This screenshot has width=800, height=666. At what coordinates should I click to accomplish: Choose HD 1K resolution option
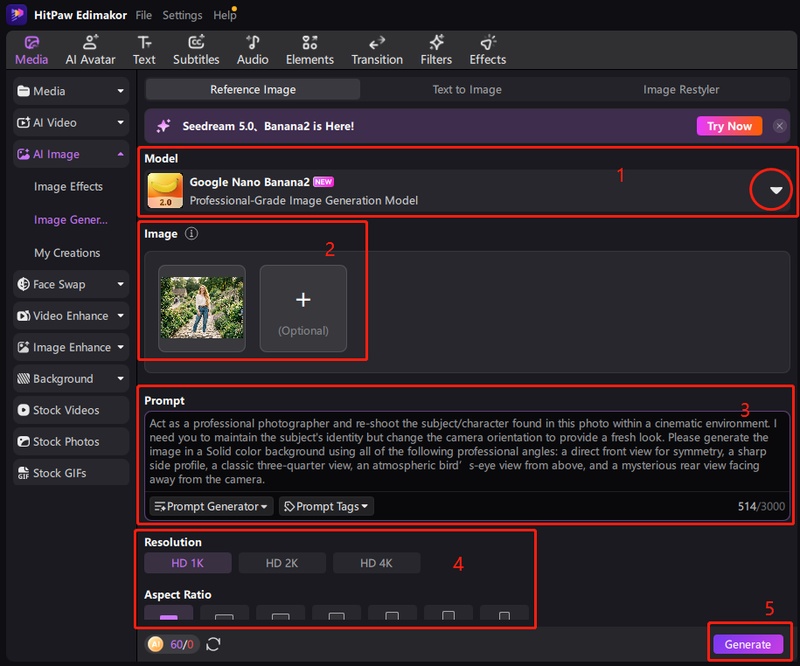(x=187, y=563)
